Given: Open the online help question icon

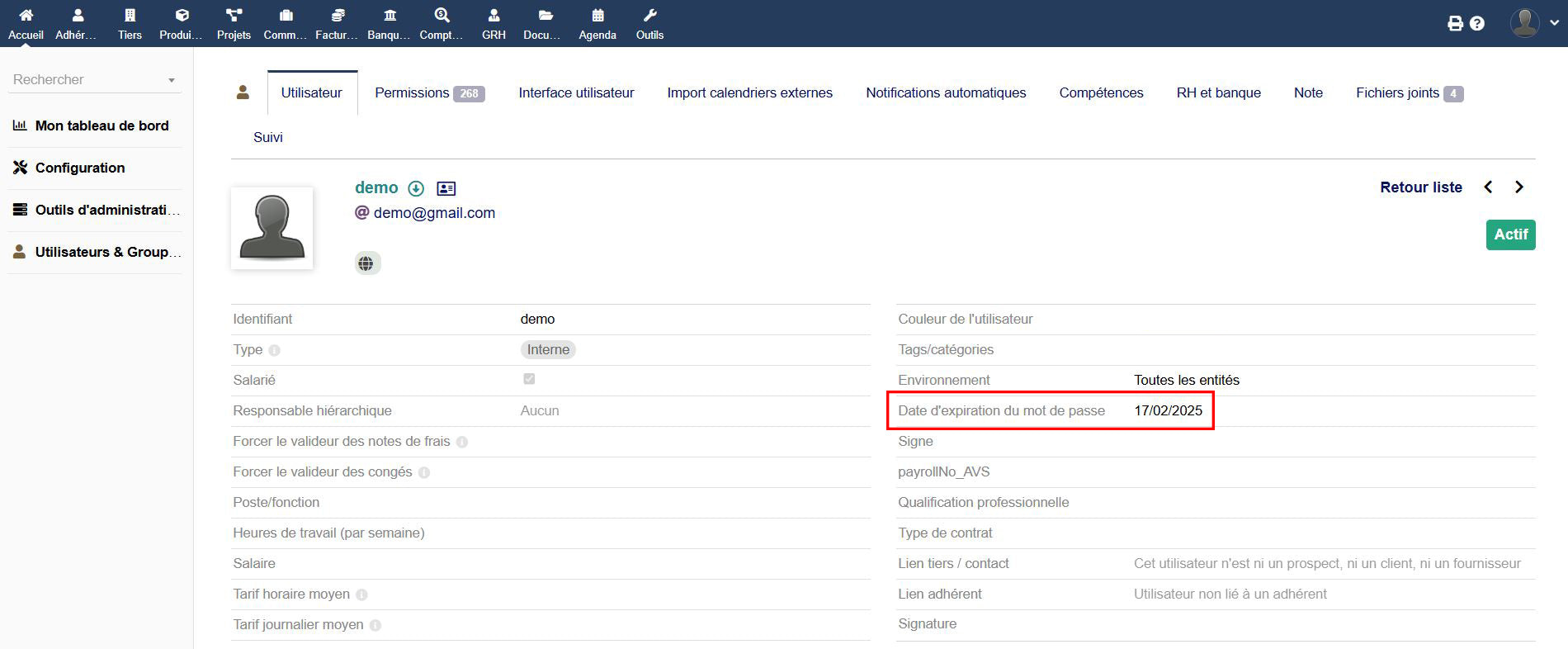Looking at the screenshot, I should pyautogui.click(x=1477, y=24).
